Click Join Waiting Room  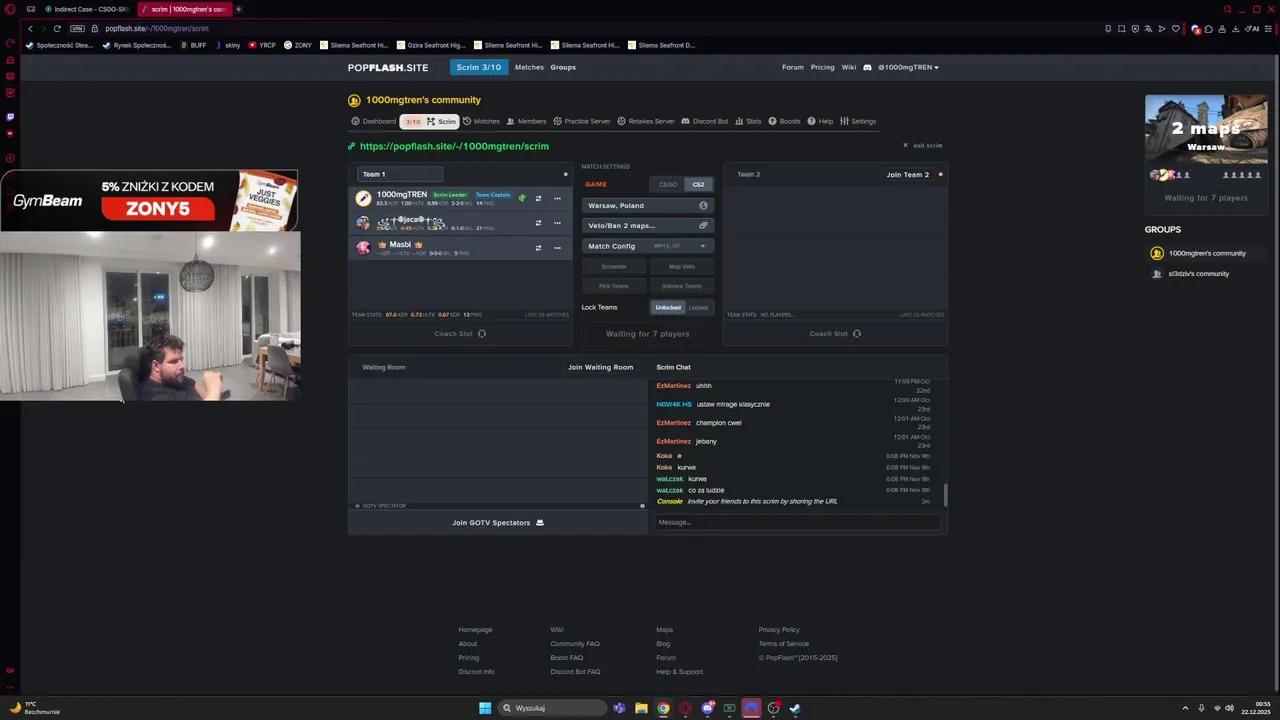[x=600, y=367]
